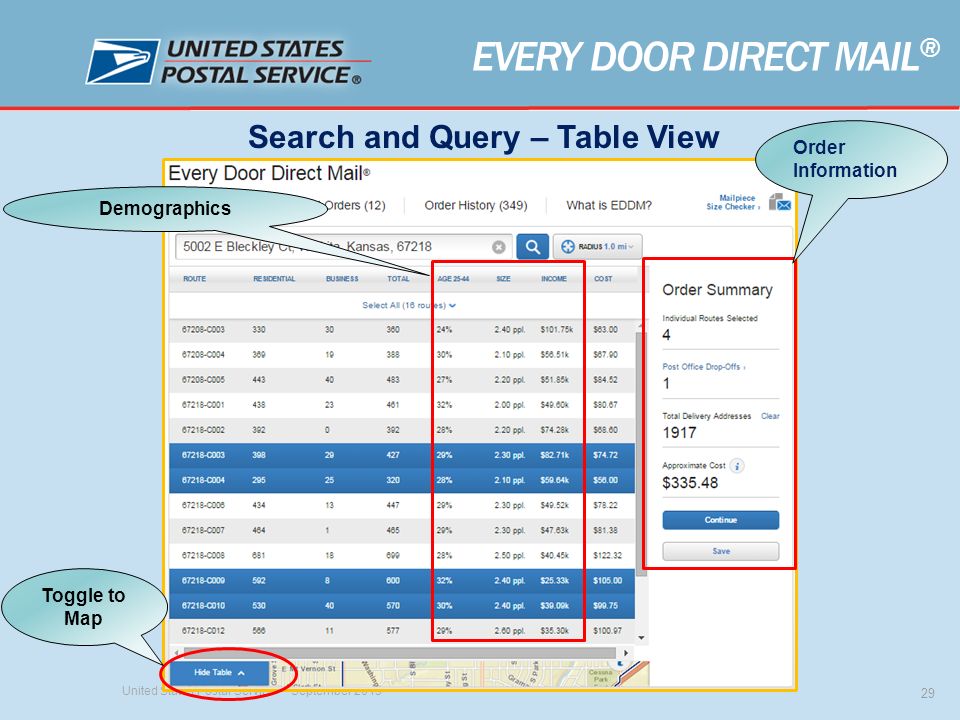
Task: Deselect highlighted route row 67218-C009
Action: pyautogui.click(x=402, y=581)
